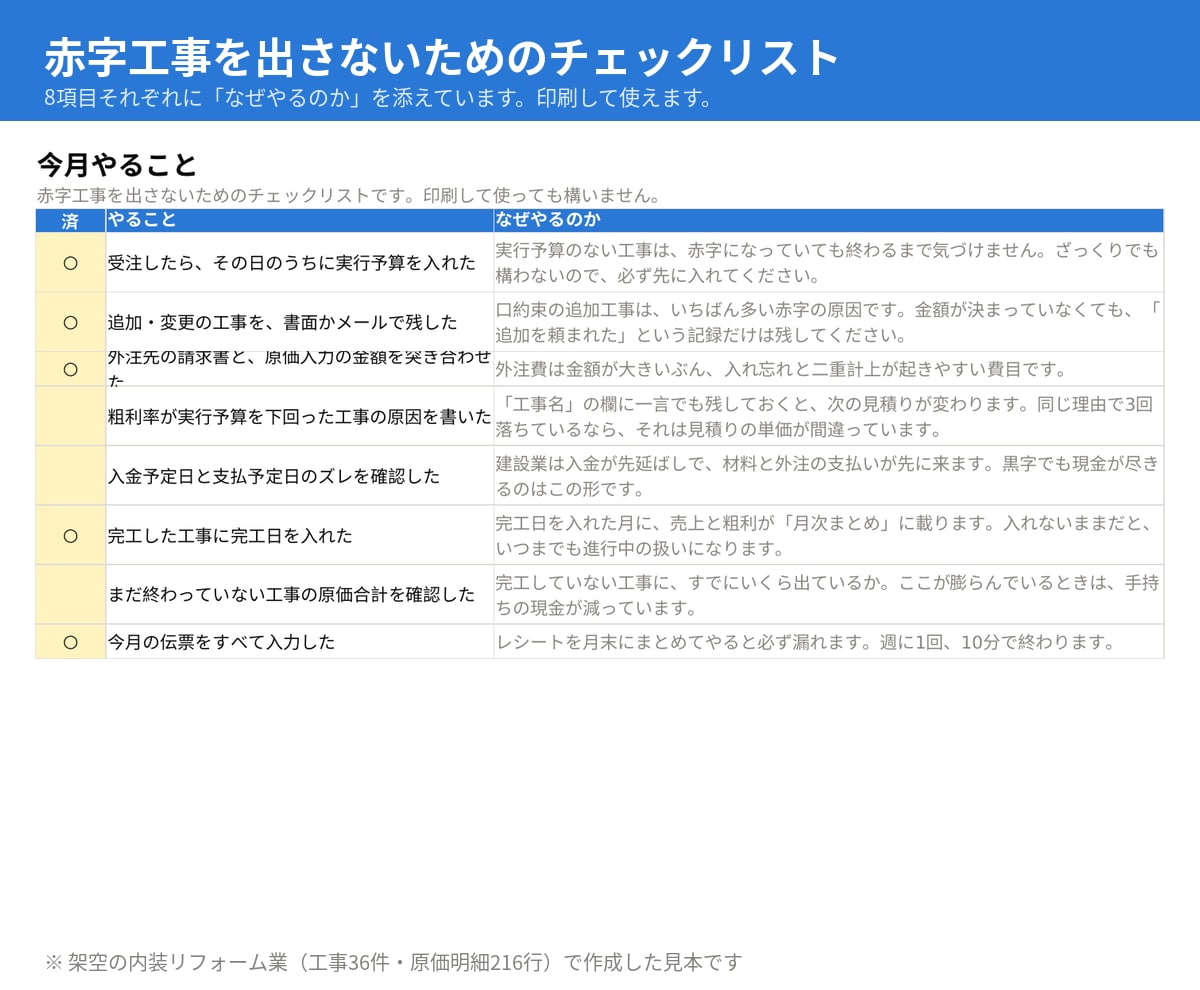Screen dimensions: 1200x990
Task: Toggle done mark for 今月の伝票 row
Action: [x=70, y=642]
